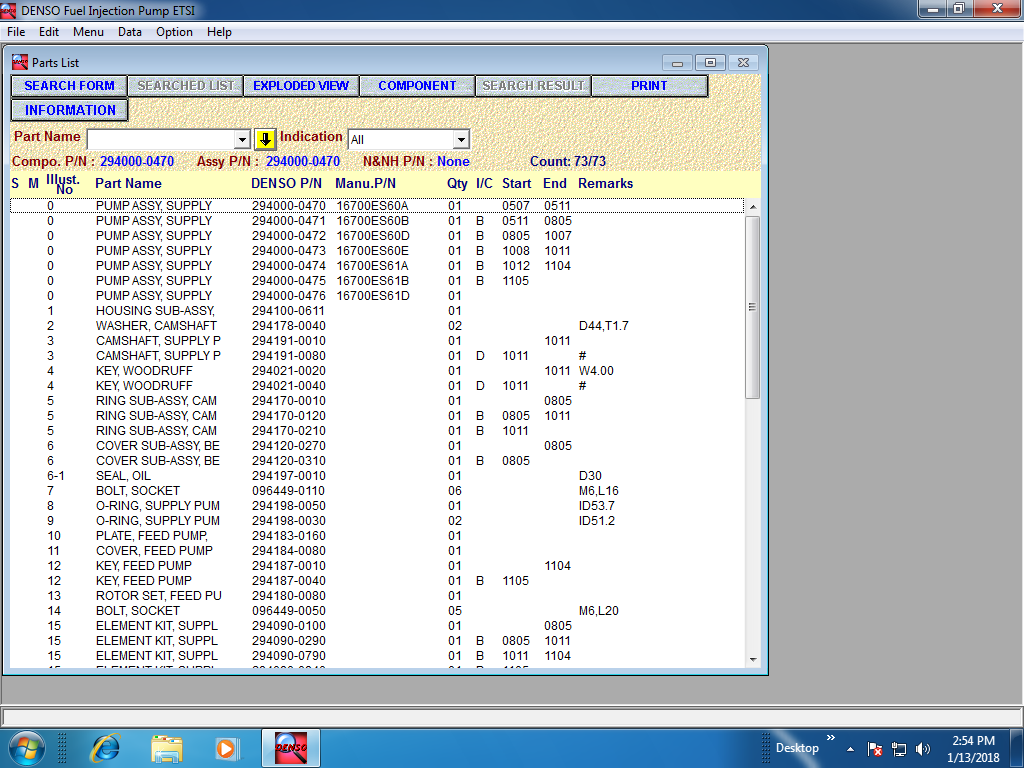The height and width of the screenshot is (768, 1024).
Task: Select the SEAL, OIL row
Action: (377, 476)
